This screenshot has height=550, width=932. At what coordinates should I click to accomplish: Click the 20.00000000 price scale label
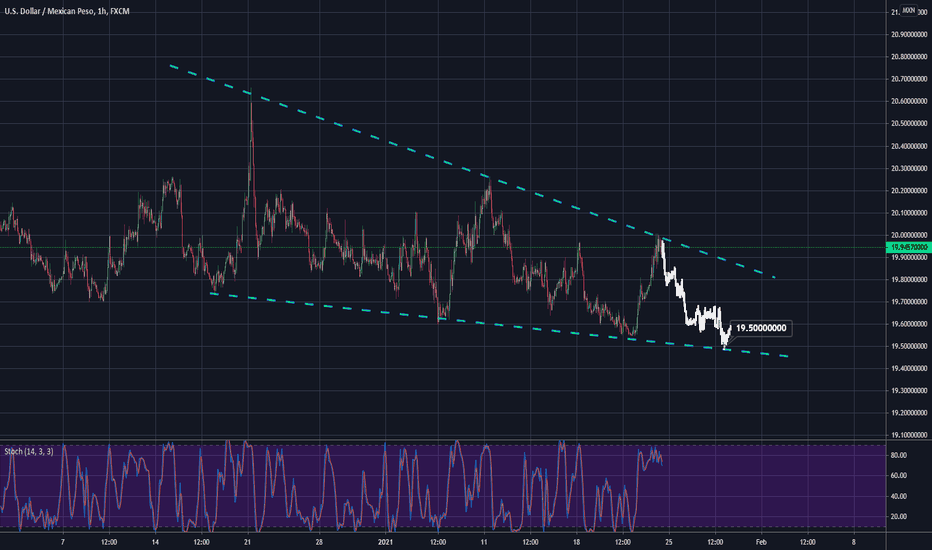coord(909,235)
